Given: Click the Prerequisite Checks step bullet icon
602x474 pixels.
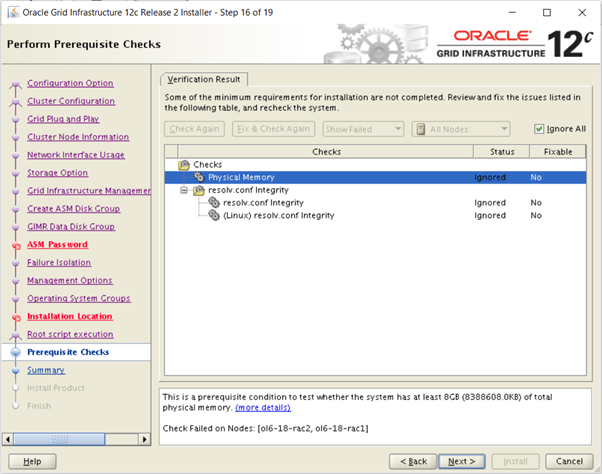Looking at the screenshot, I should click(15, 353).
